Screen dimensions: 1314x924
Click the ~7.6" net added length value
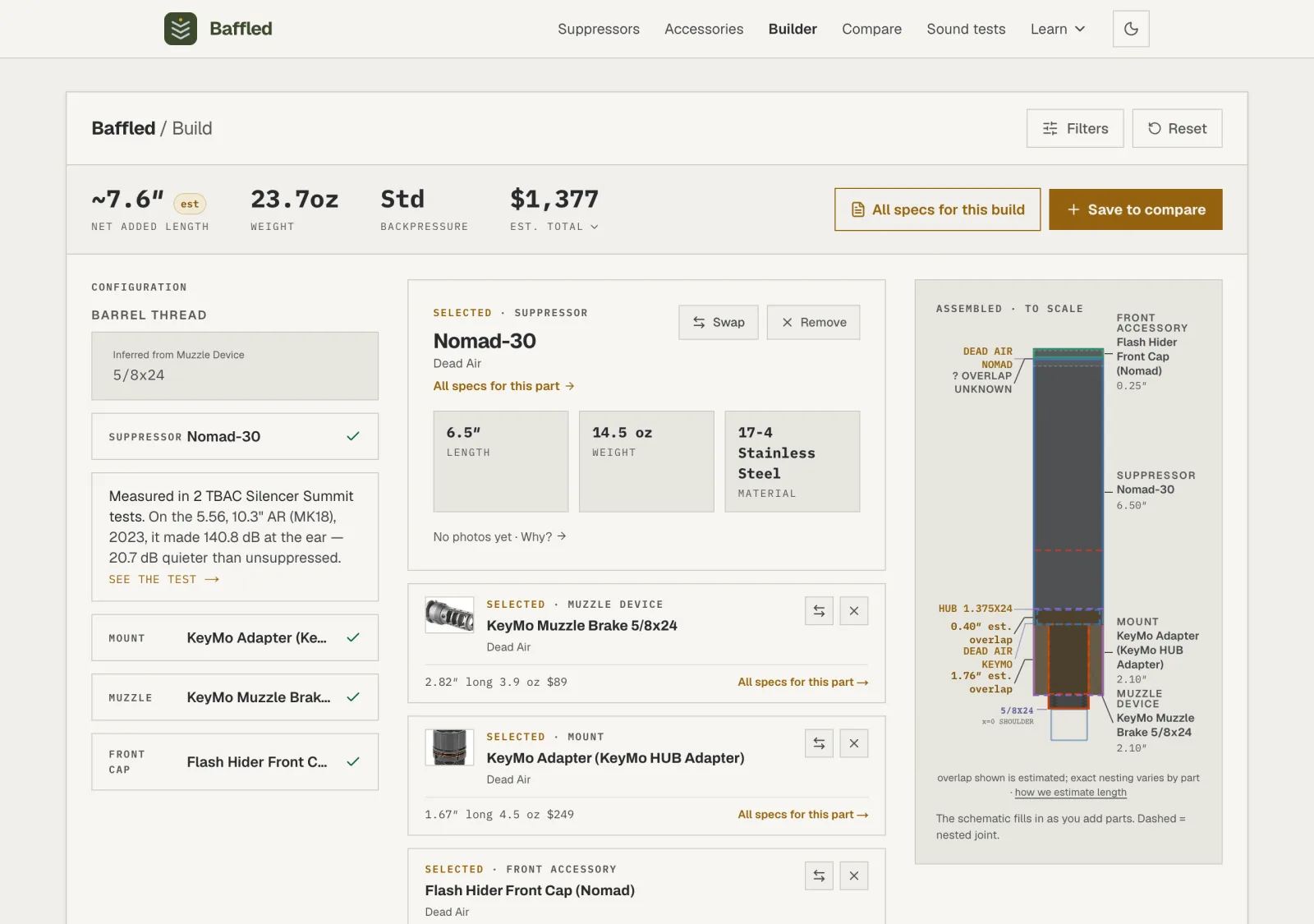pyautogui.click(x=127, y=199)
